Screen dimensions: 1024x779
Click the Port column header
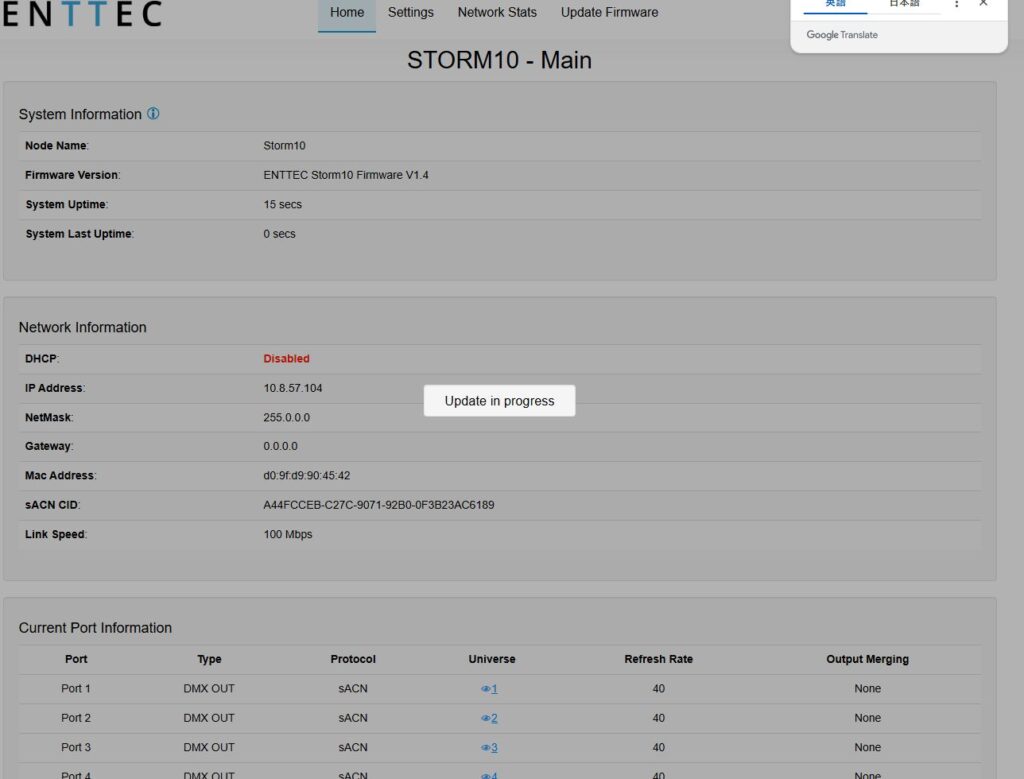76,659
